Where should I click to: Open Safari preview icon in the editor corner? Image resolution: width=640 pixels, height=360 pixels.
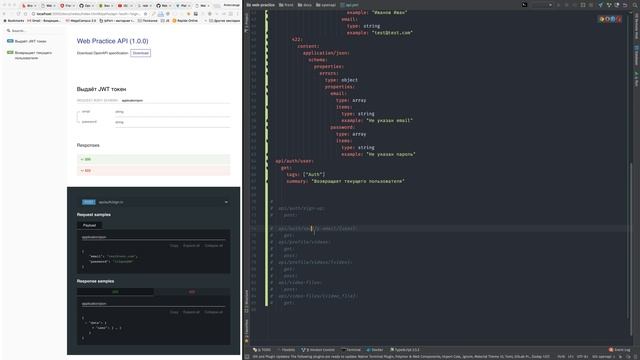[613, 19]
